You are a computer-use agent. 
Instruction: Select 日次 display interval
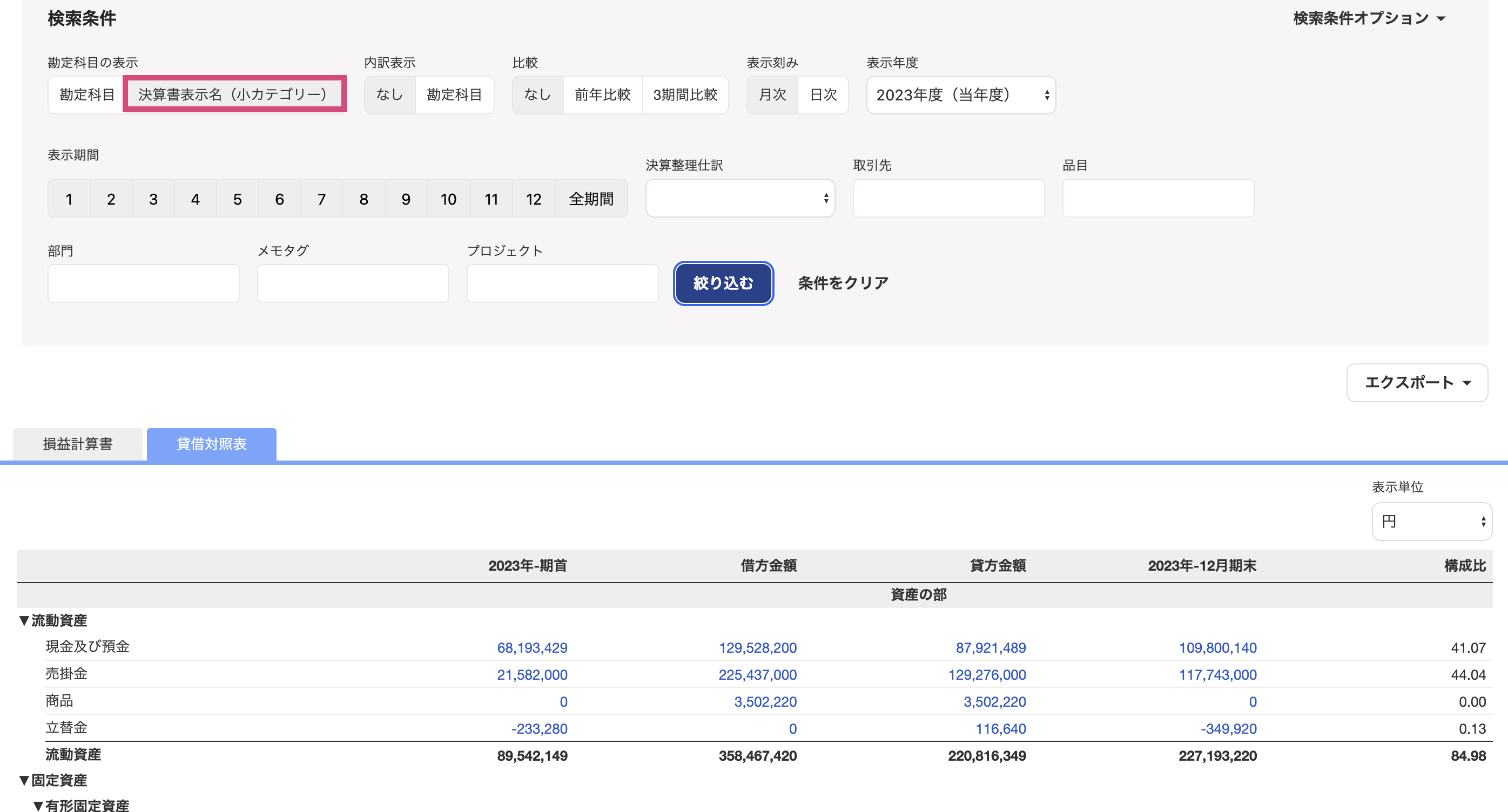pos(823,94)
